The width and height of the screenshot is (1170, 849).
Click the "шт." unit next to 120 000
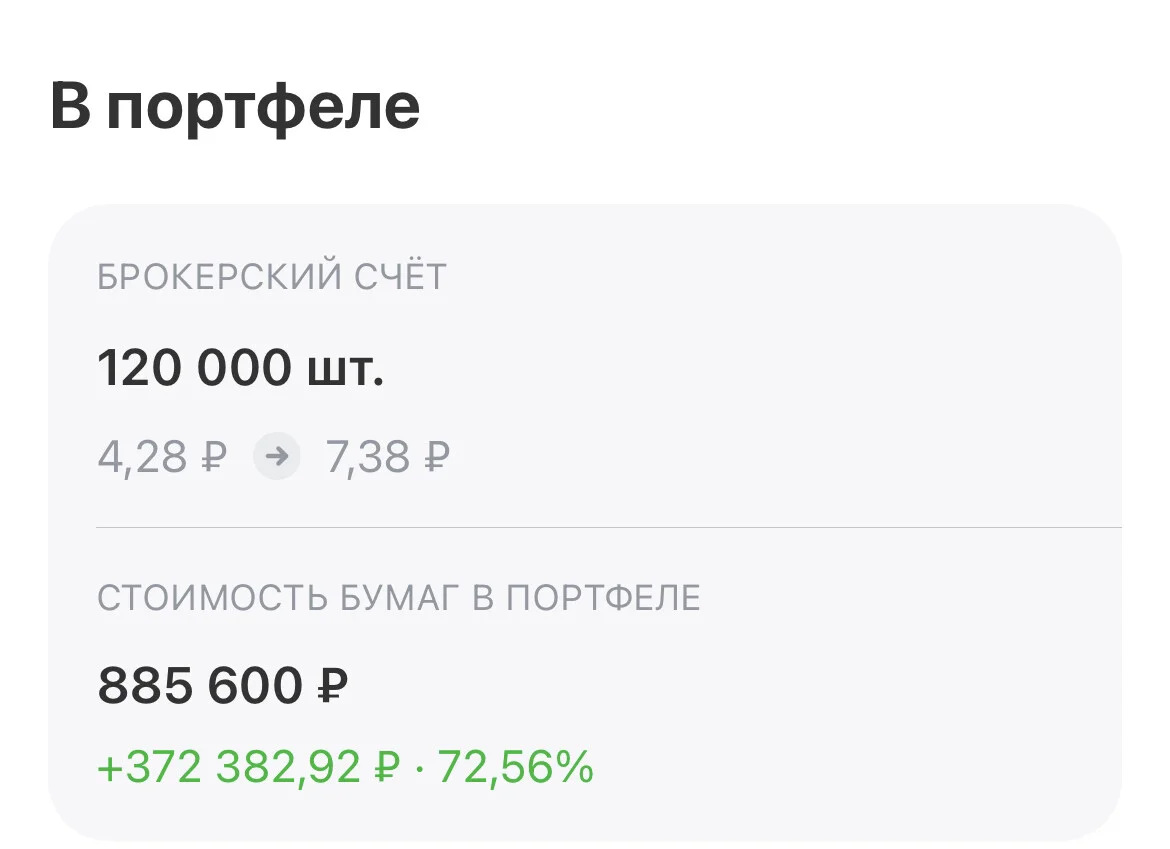tap(345, 371)
